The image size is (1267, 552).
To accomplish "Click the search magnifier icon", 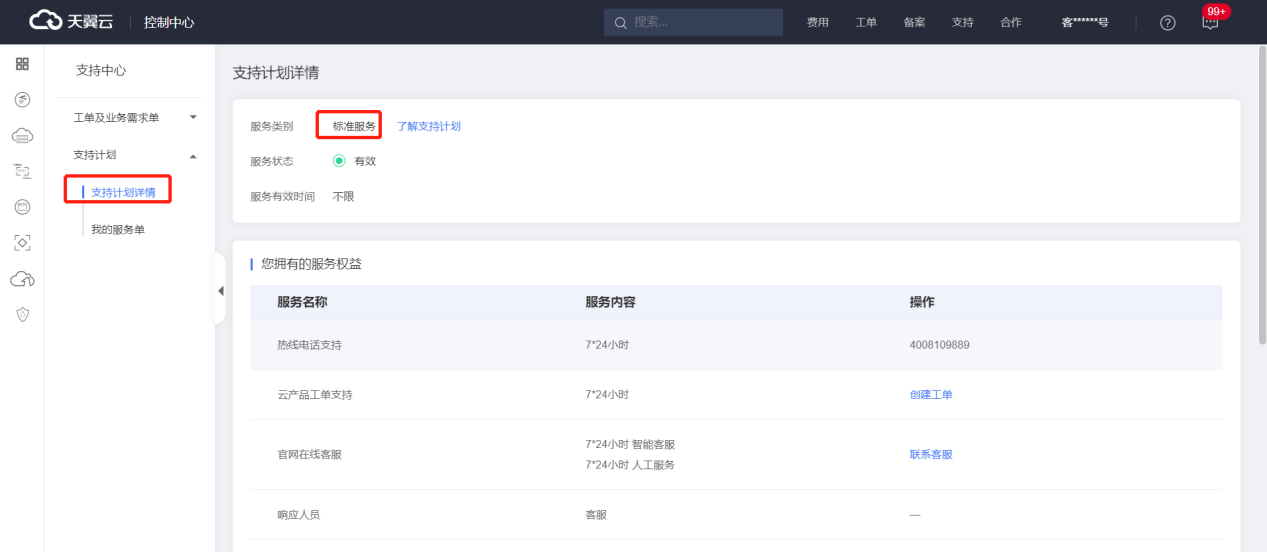I will coord(620,23).
